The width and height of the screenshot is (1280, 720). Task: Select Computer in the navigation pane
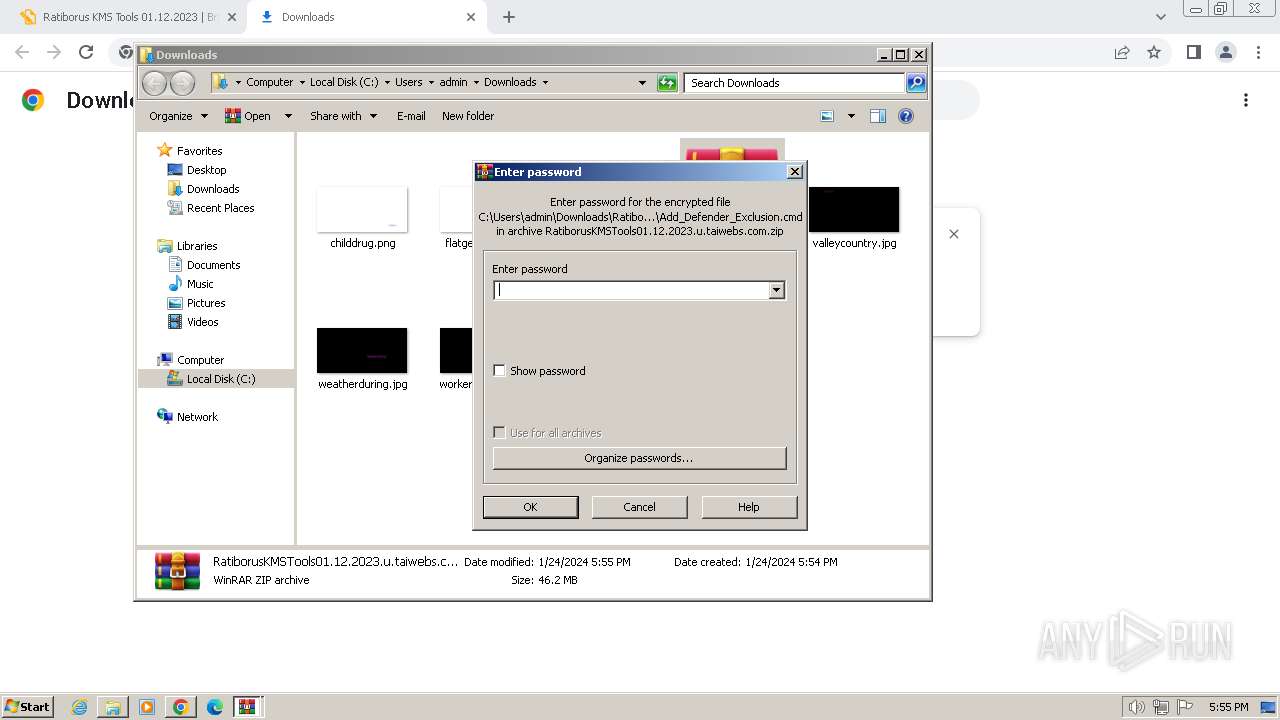[200, 360]
